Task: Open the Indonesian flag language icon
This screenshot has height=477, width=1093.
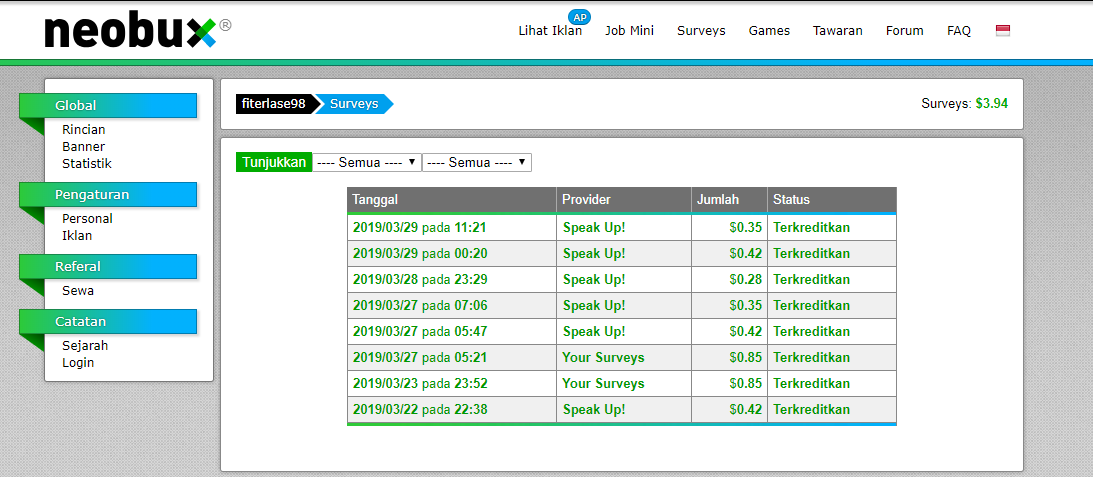Action: pyautogui.click(x=1002, y=31)
